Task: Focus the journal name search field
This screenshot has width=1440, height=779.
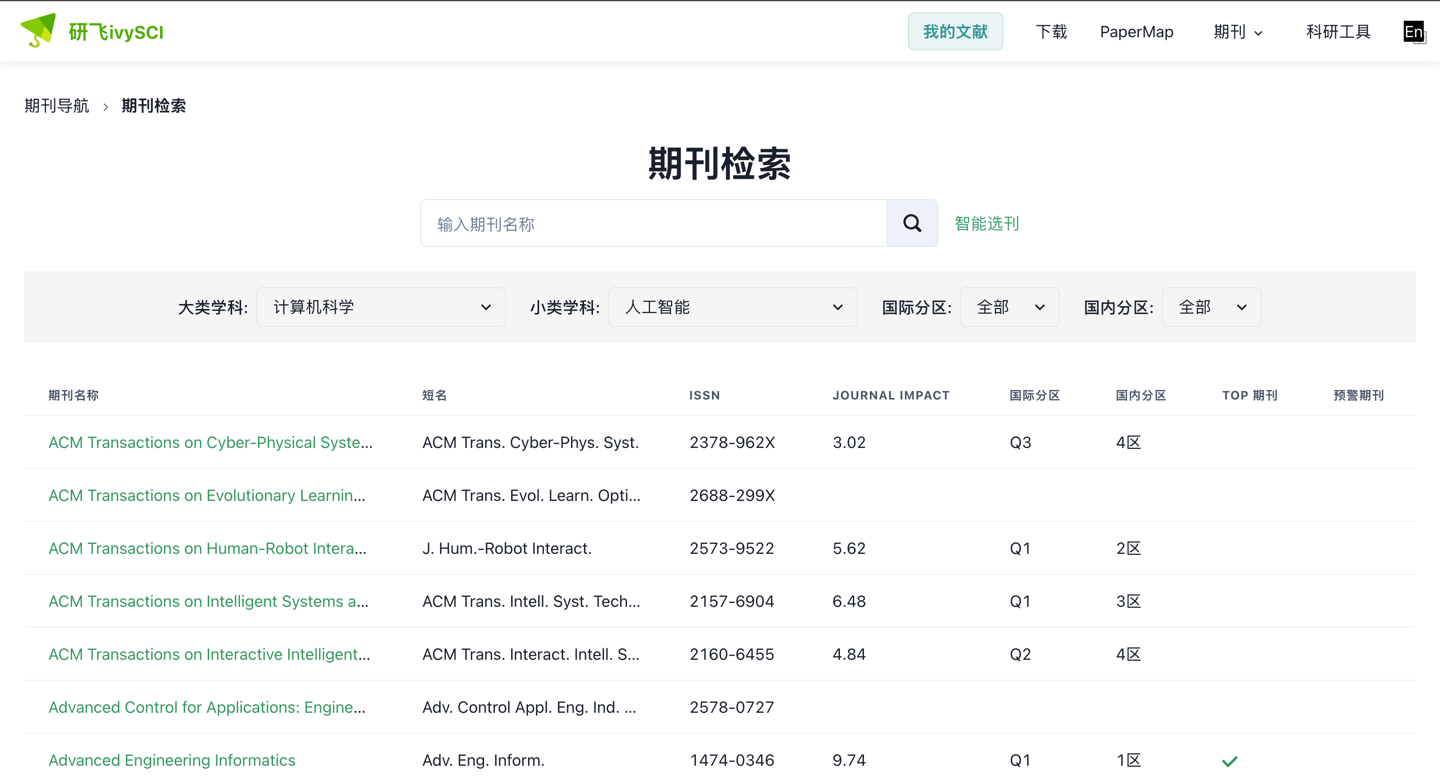Action: pyautogui.click(x=653, y=223)
